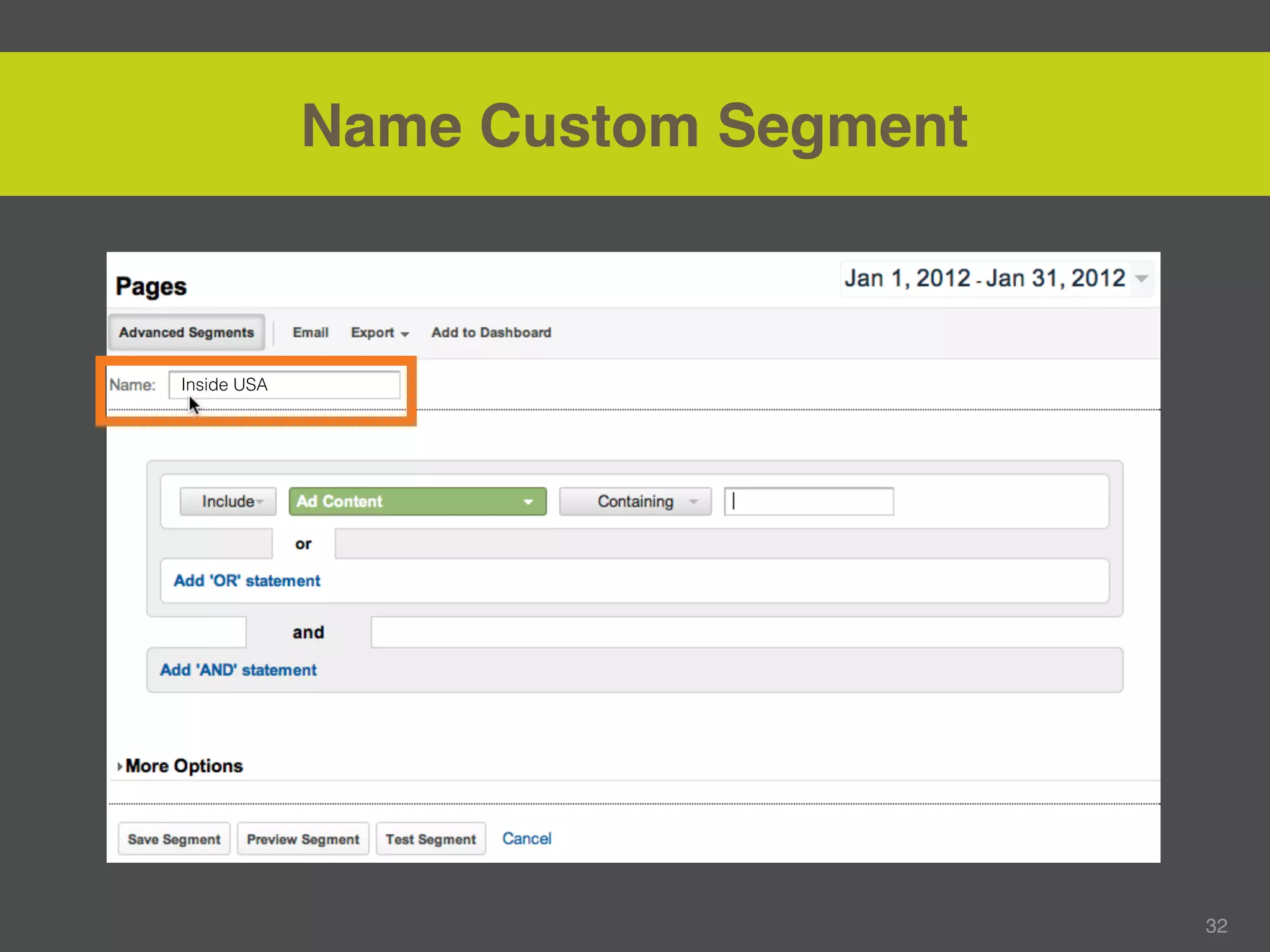Image resolution: width=1270 pixels, height=952 pixels.
Task: Click the Name input field
Action: pyautogui.click(x=285, y=385)
